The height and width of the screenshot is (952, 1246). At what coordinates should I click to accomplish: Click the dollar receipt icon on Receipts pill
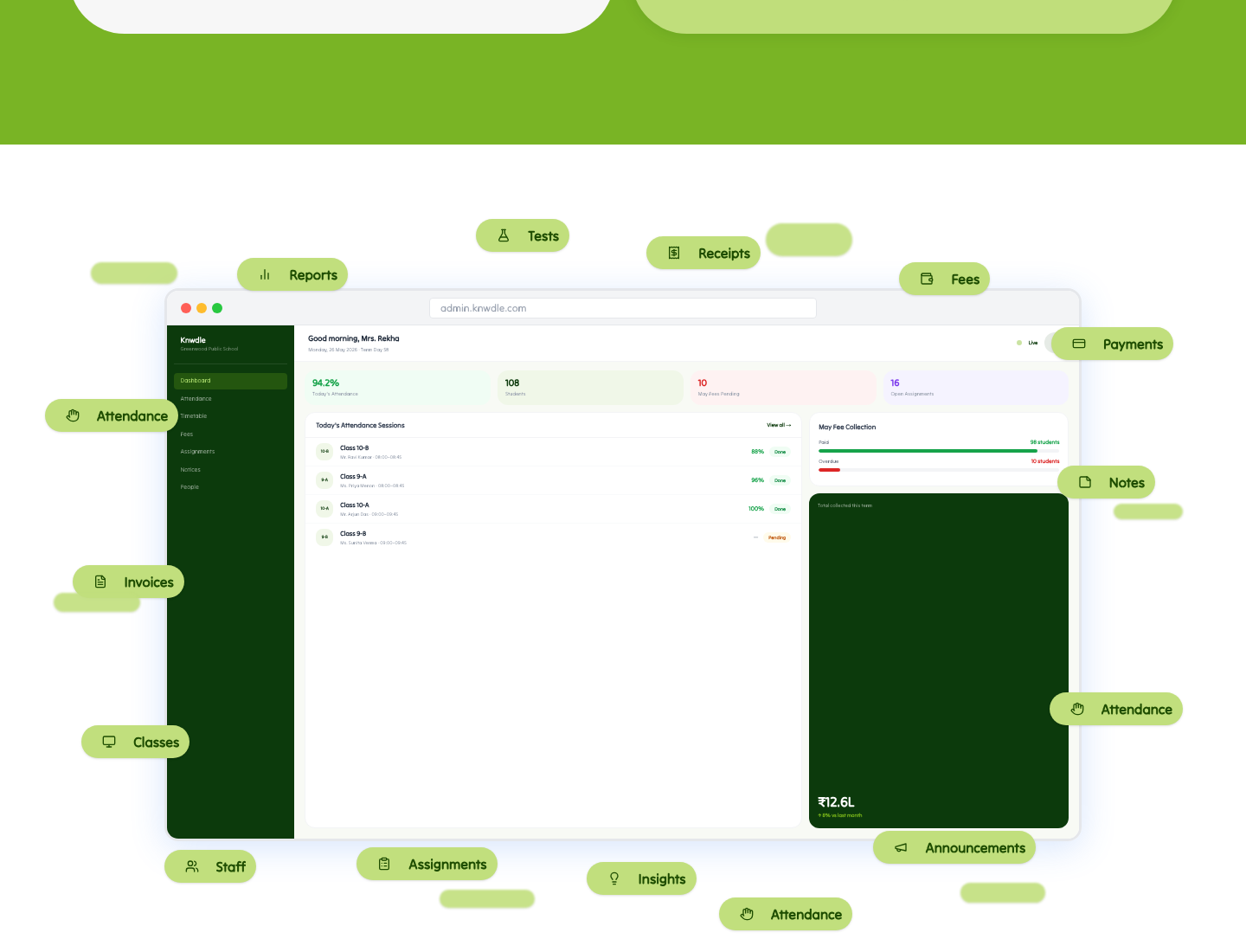674,253
